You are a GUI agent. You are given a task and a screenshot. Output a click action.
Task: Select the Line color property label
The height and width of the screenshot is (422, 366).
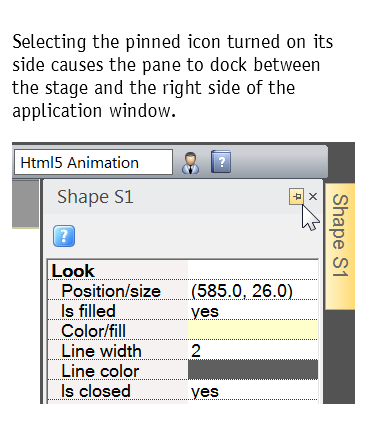click(100, 371)
